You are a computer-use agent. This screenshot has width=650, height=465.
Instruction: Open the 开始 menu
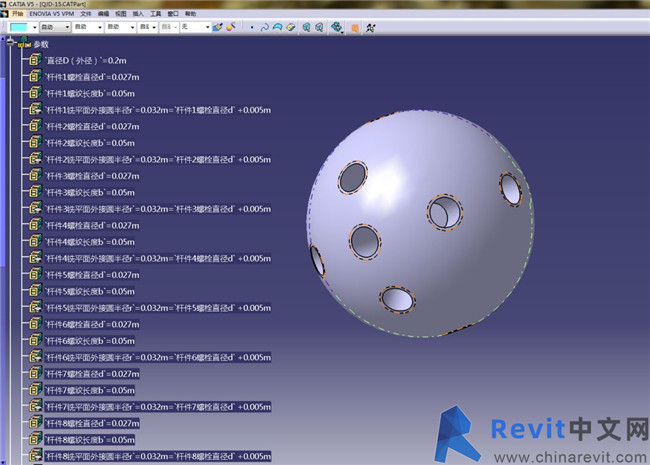click(17, 14)
